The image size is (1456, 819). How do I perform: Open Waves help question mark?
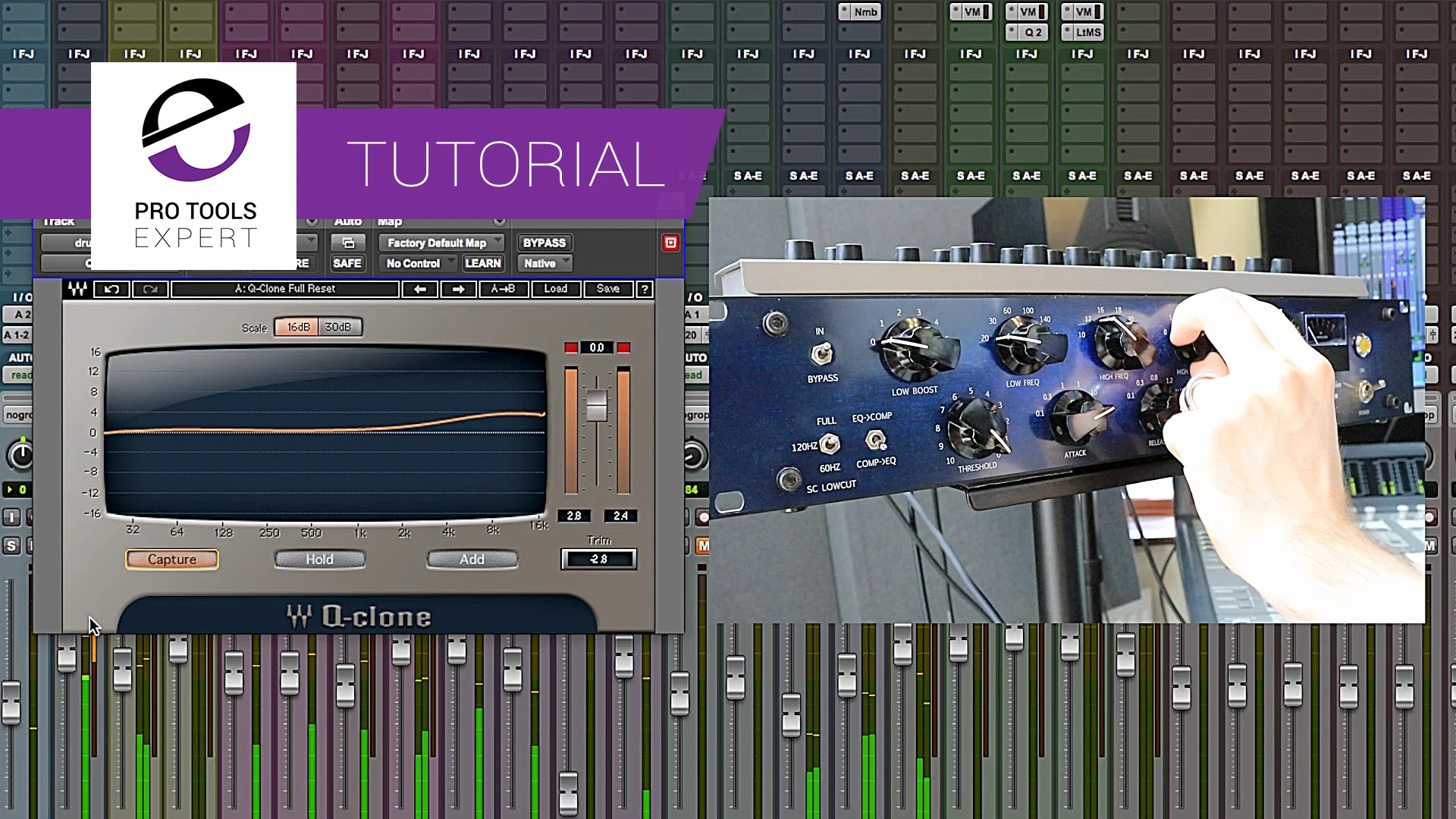(644, 289)
